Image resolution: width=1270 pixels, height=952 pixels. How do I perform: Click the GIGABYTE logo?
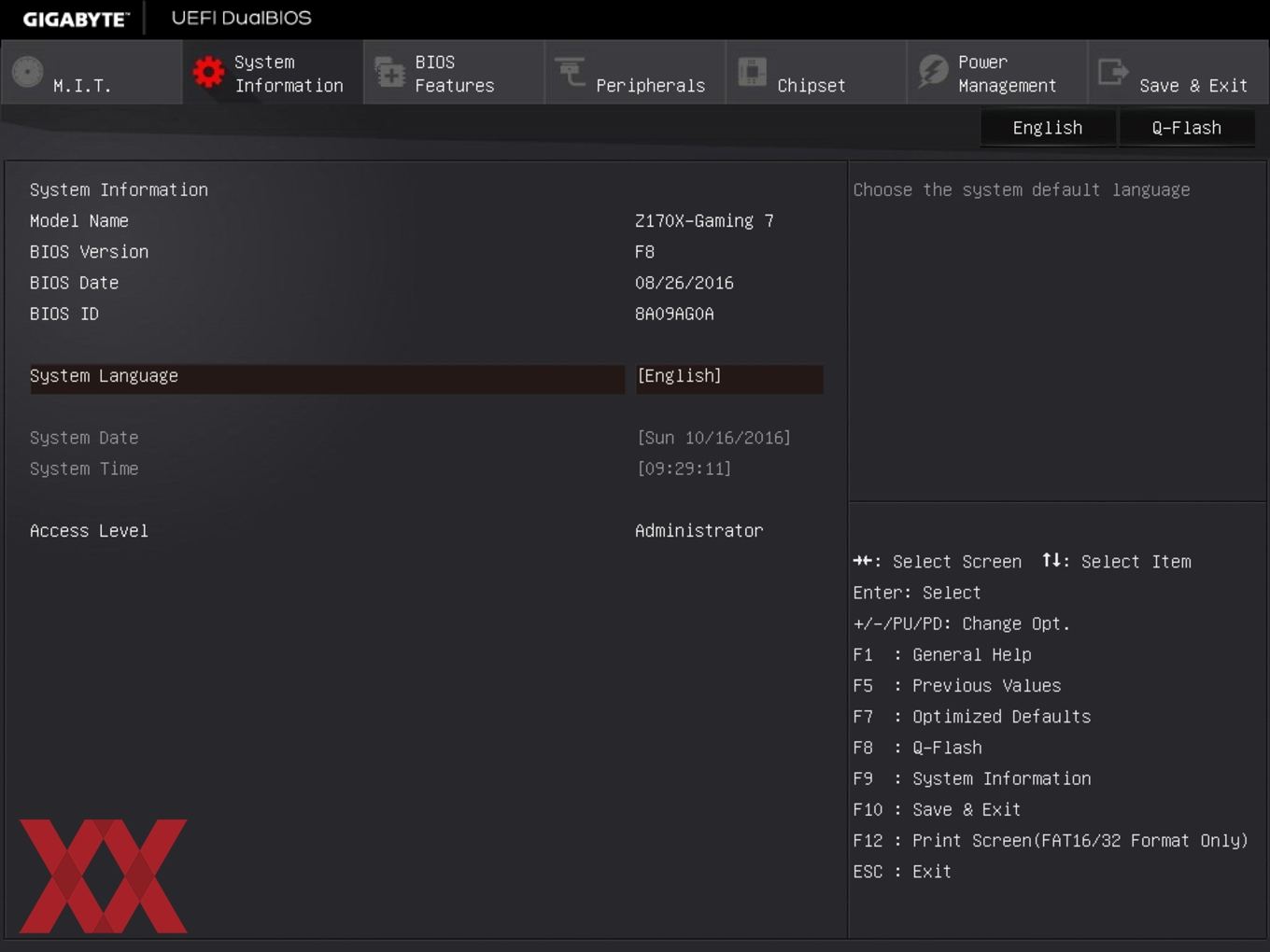76,20
